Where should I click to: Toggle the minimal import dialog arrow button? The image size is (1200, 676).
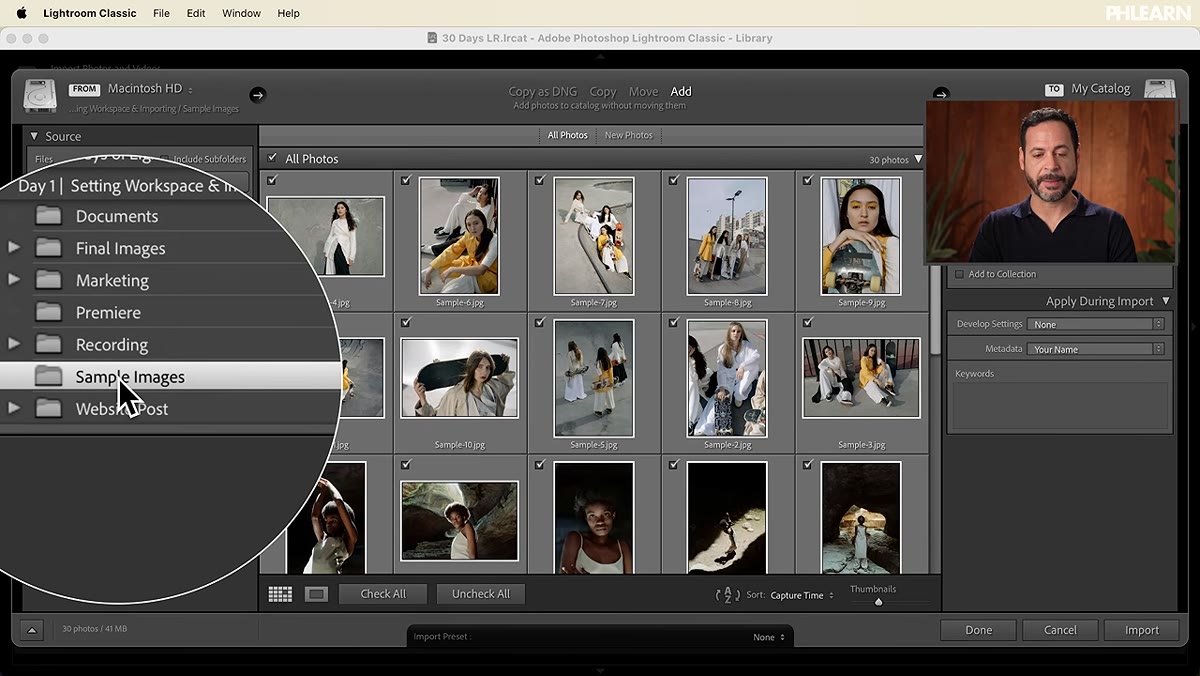pyautogui.click(x=30, y=630)
